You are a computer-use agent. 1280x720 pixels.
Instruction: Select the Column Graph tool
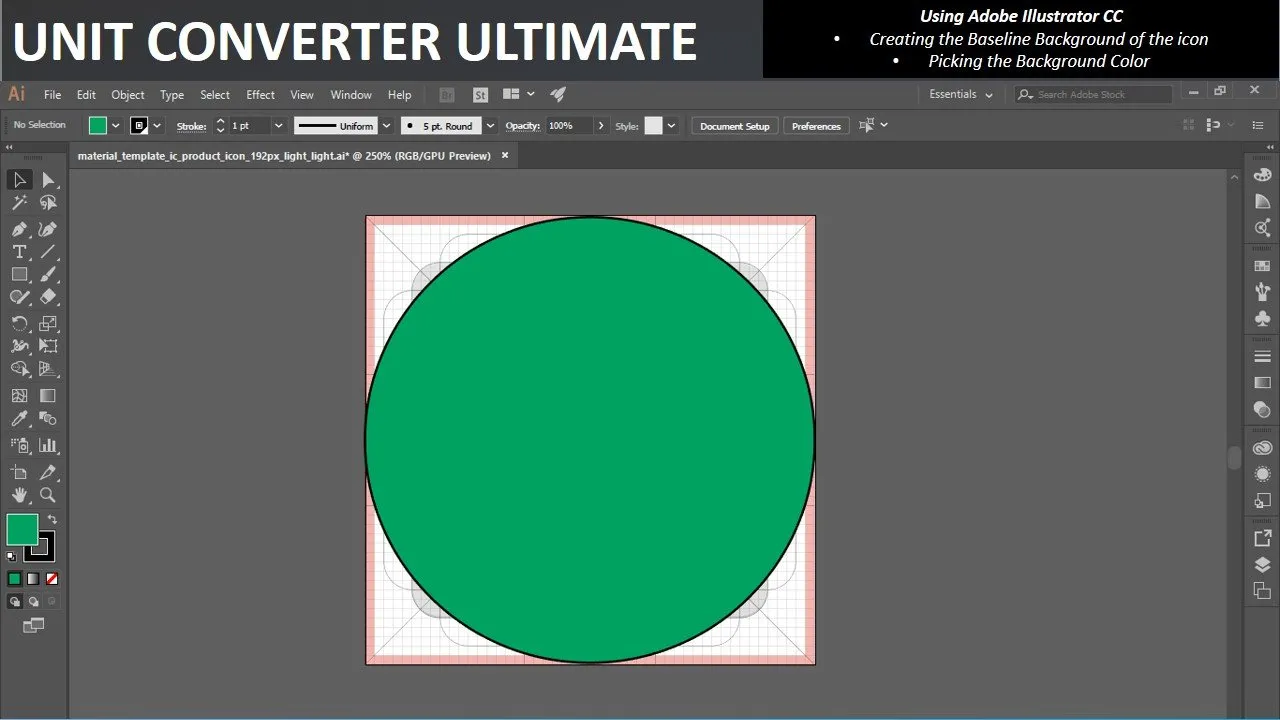pyautogui.click(x=47, y=445)
